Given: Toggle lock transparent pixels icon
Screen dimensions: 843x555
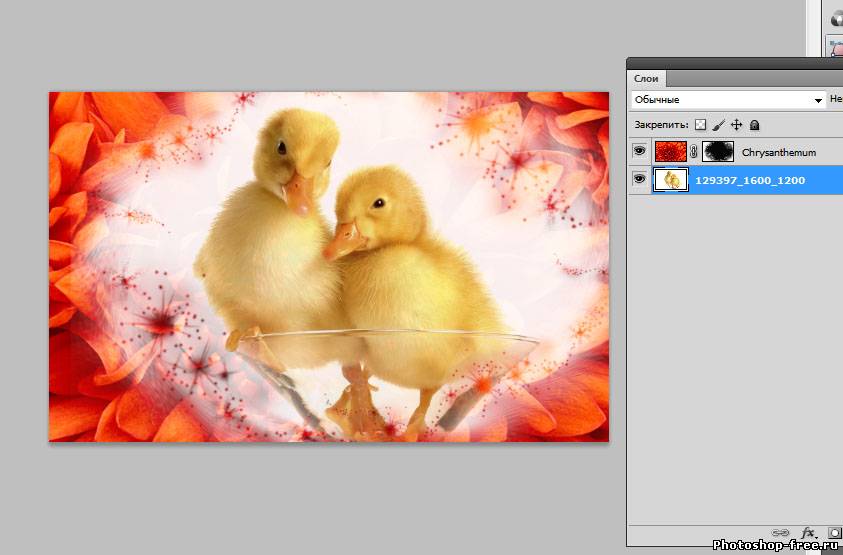Looking at the screenshot, I should [700, 125].
